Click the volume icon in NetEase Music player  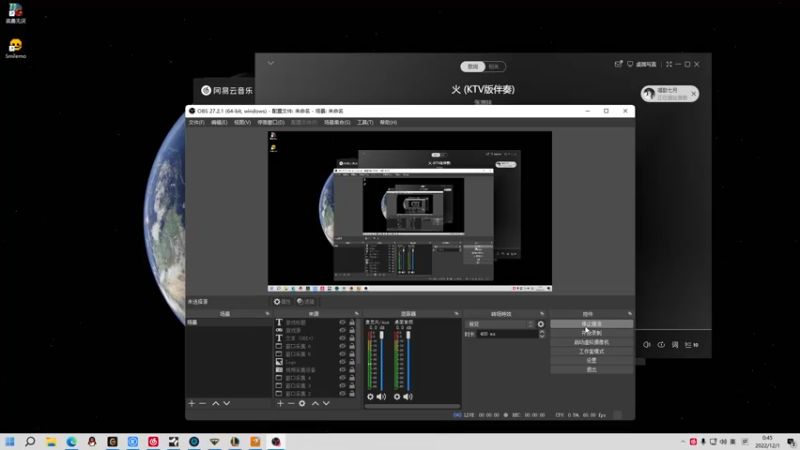(647, 345)
